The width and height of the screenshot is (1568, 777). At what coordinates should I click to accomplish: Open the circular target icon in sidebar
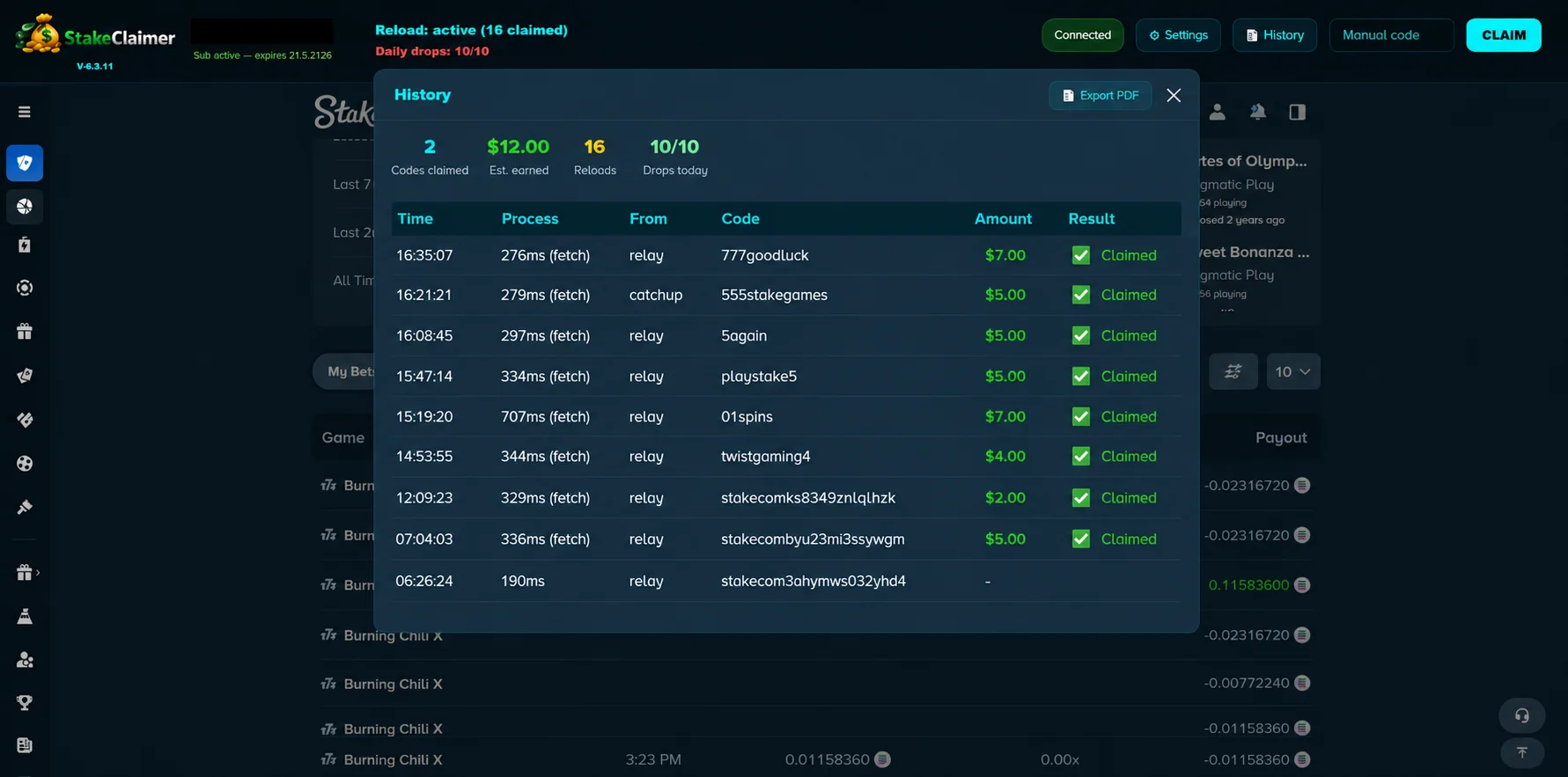[25, 288]
